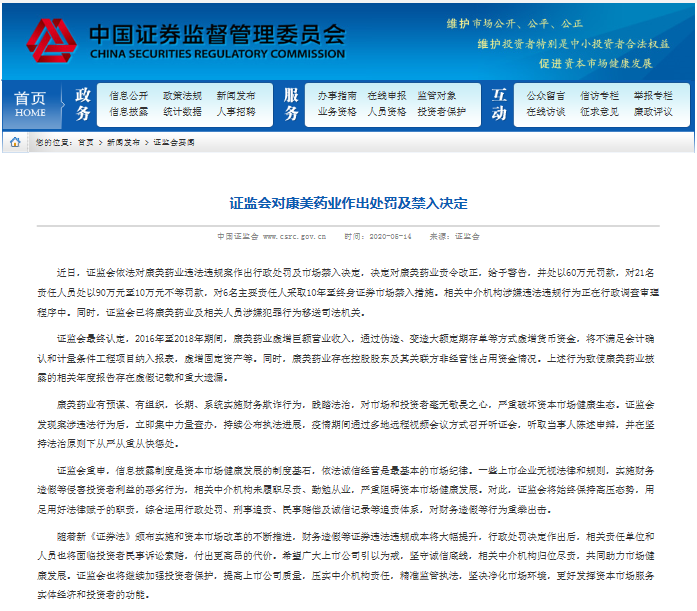The height and width of the screenshot is (611, 697).
Task: Open 信息公开 in the 政务 menu
Action: pyautogui.click(x=129, y=96)
